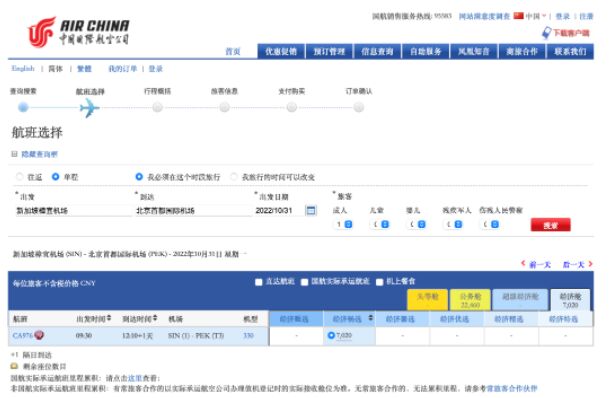Tick the Air China operated flights checkbox
The width and height of the screenshot is (616, 398).
304,282
